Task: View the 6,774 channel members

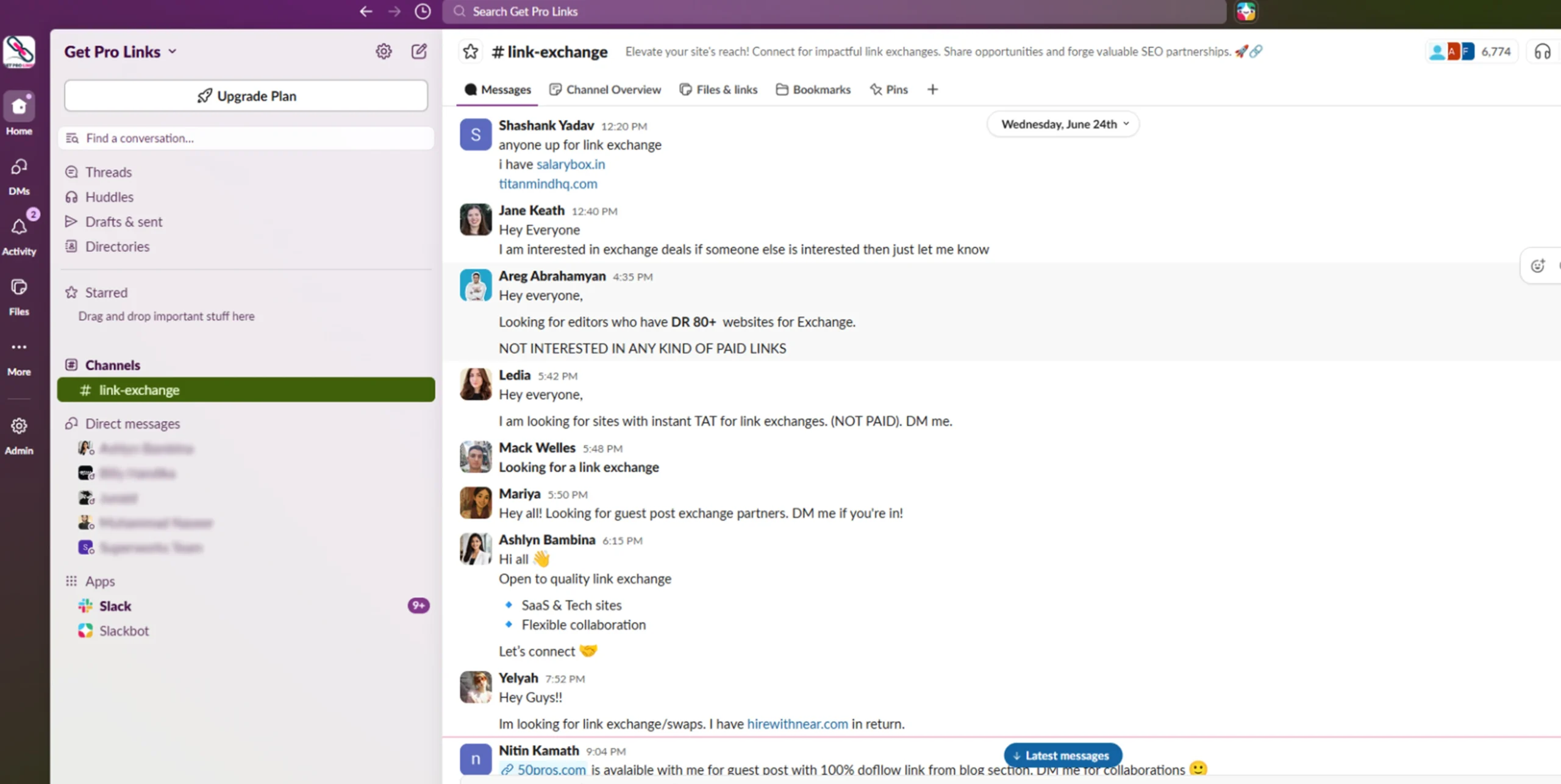Action: pyautogui.click(x=1471, y=52)
